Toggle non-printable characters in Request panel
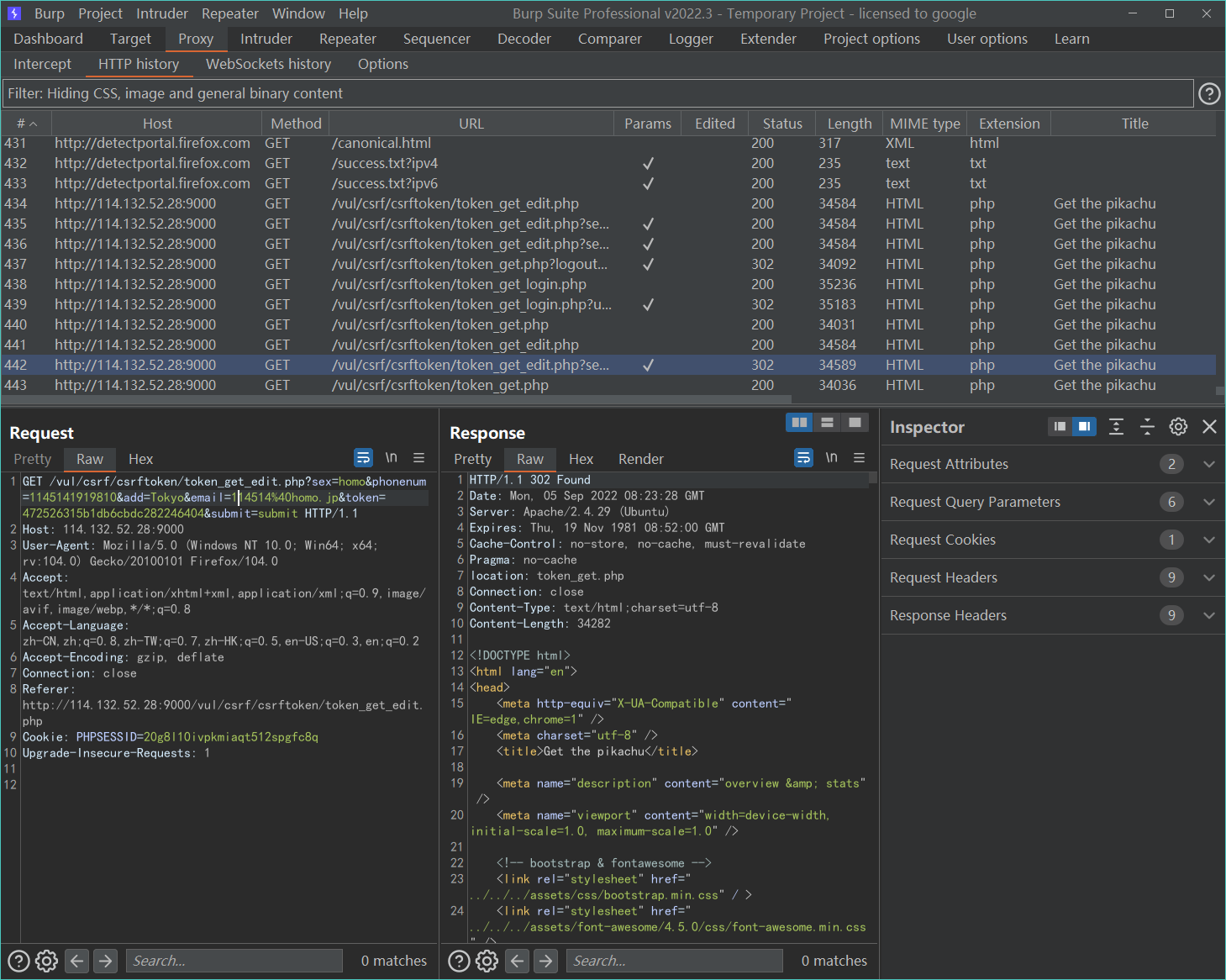 tap(391, 458)
